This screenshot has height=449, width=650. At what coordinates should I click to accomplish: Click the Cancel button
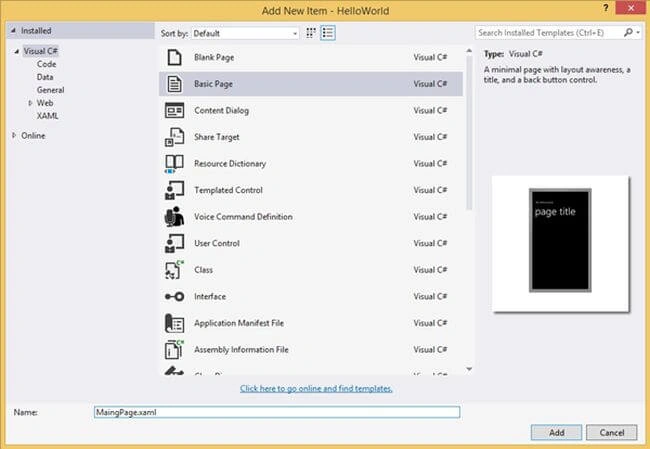point(611,432)
